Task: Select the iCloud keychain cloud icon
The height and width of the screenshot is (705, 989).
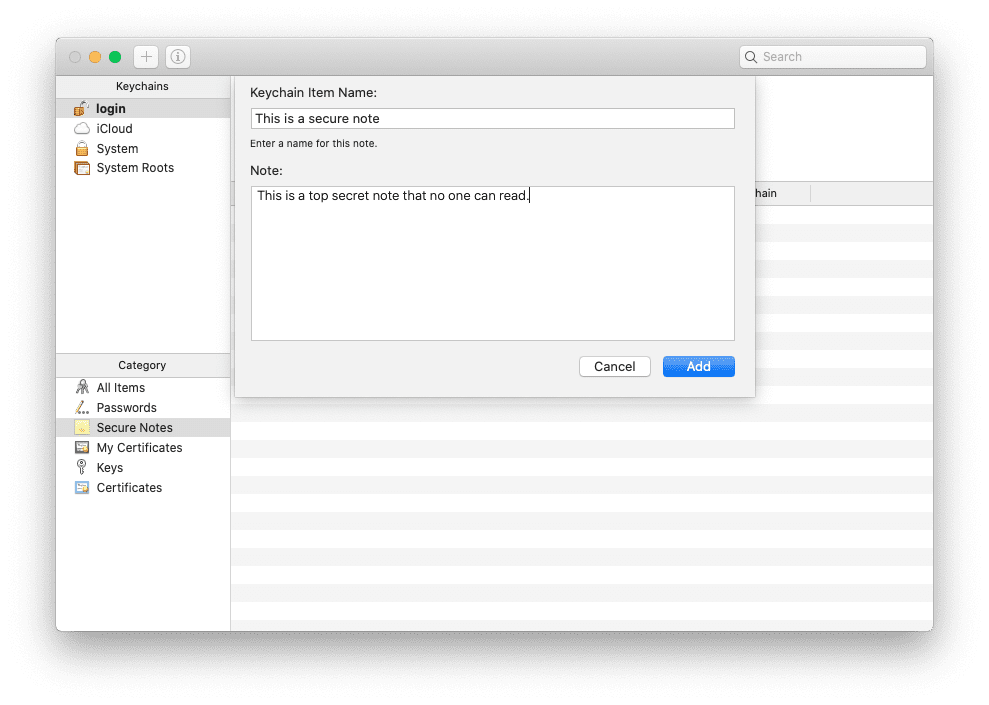Action: click(x=82, y=129)
